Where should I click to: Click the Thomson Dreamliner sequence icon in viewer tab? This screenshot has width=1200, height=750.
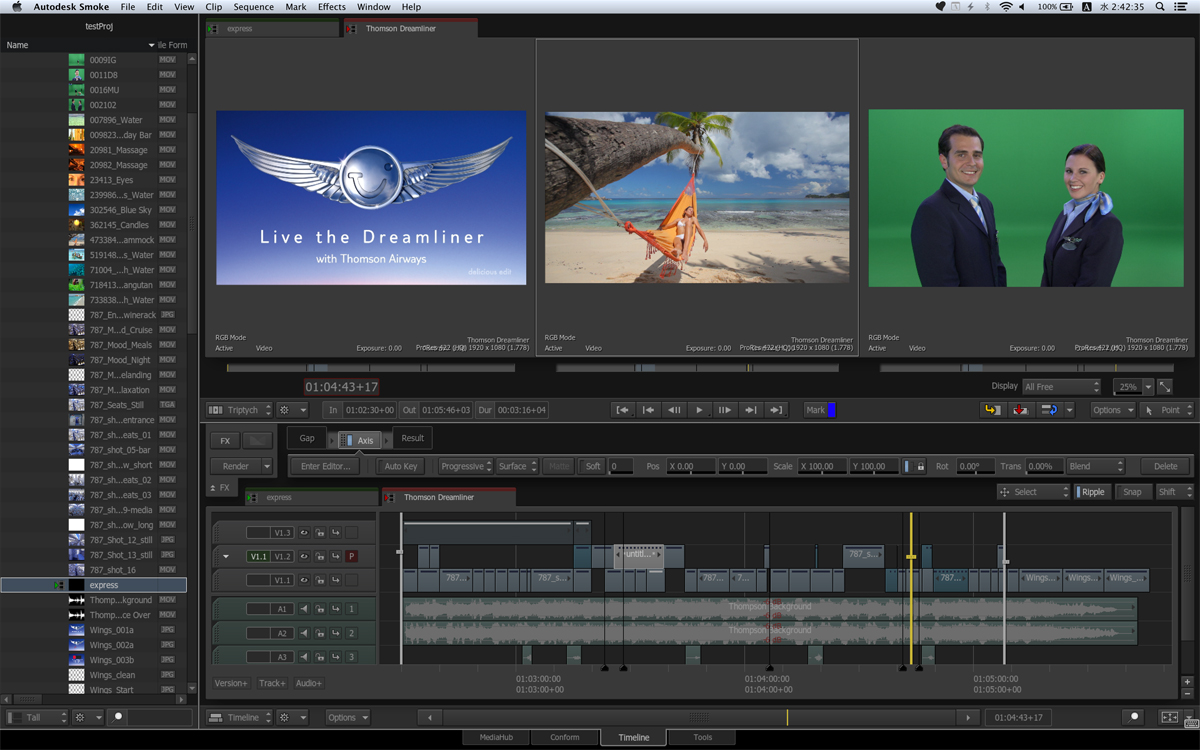pos(351,29)
